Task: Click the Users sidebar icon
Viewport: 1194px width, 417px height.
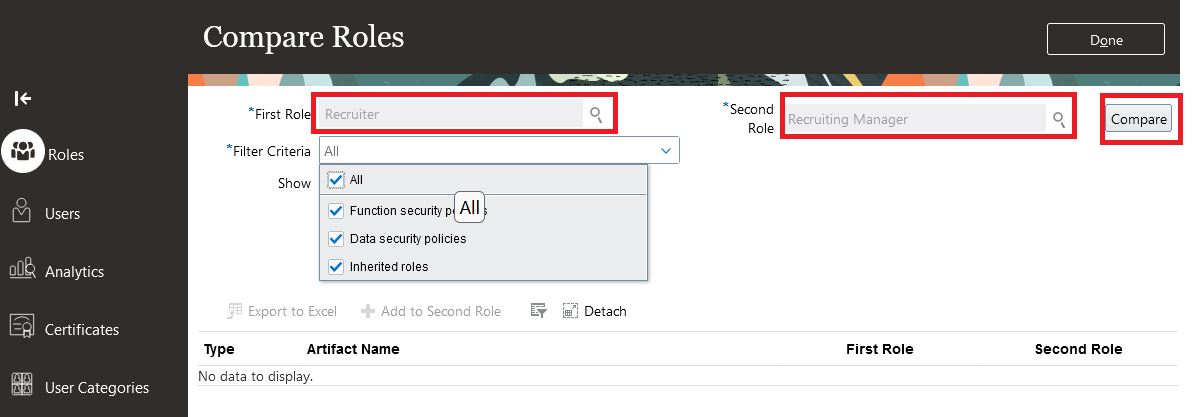Action: pyautogui.click(x=22, y=211)
